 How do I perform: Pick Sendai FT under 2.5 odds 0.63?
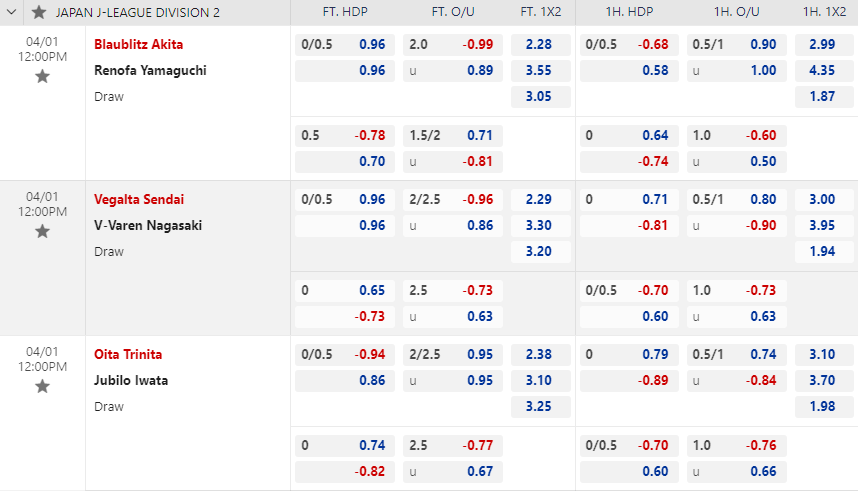(453, 316)
